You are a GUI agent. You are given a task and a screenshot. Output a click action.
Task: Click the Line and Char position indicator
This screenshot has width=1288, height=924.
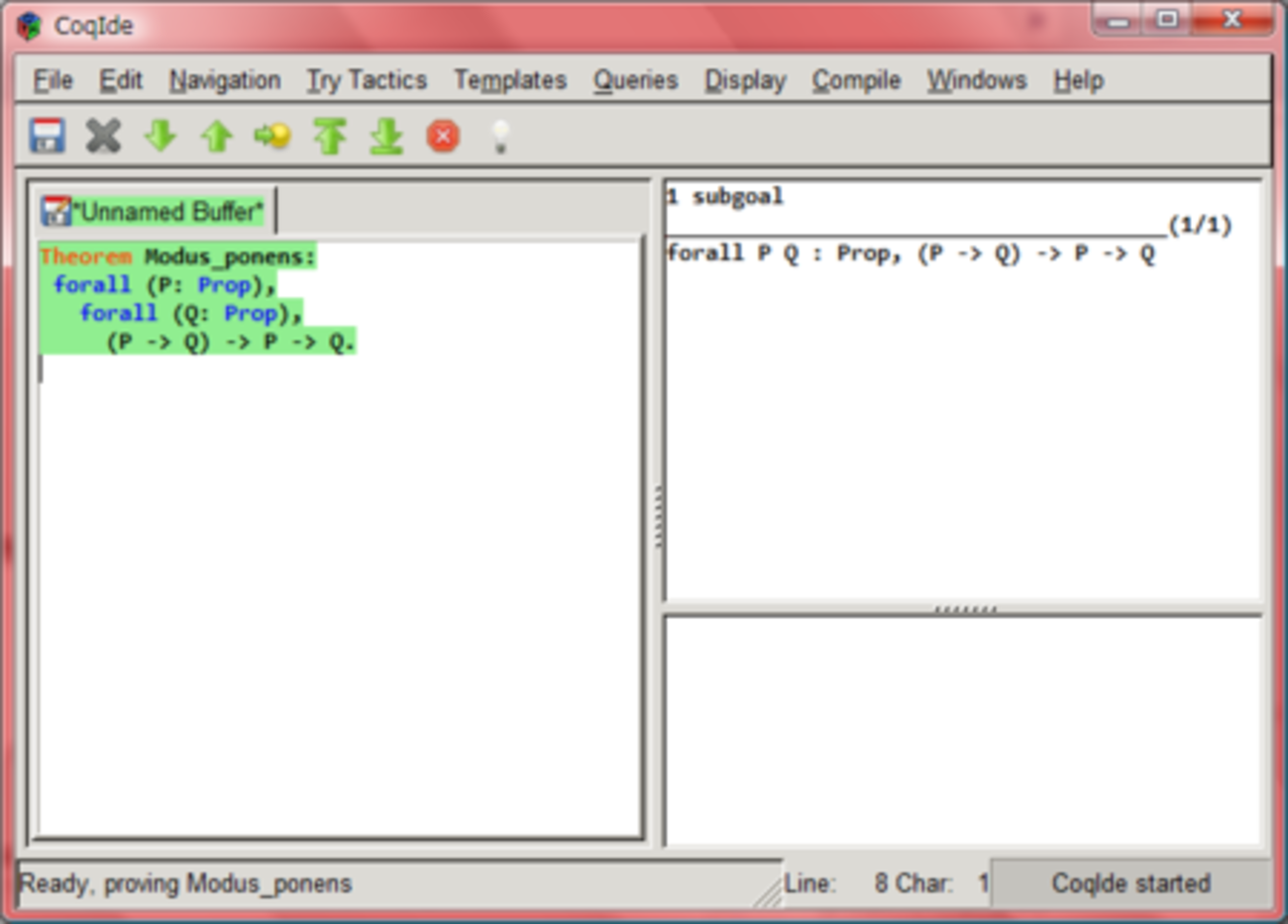tap(887, 882)
